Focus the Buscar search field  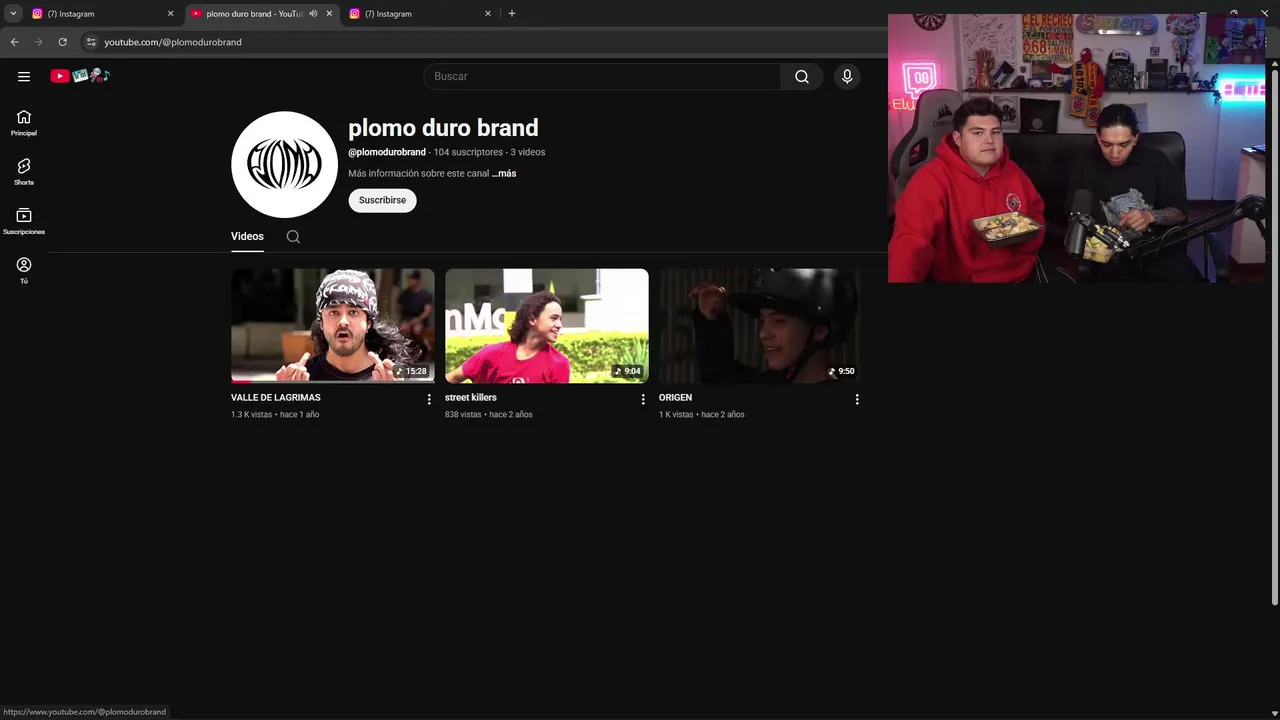[x=603, y=76]
